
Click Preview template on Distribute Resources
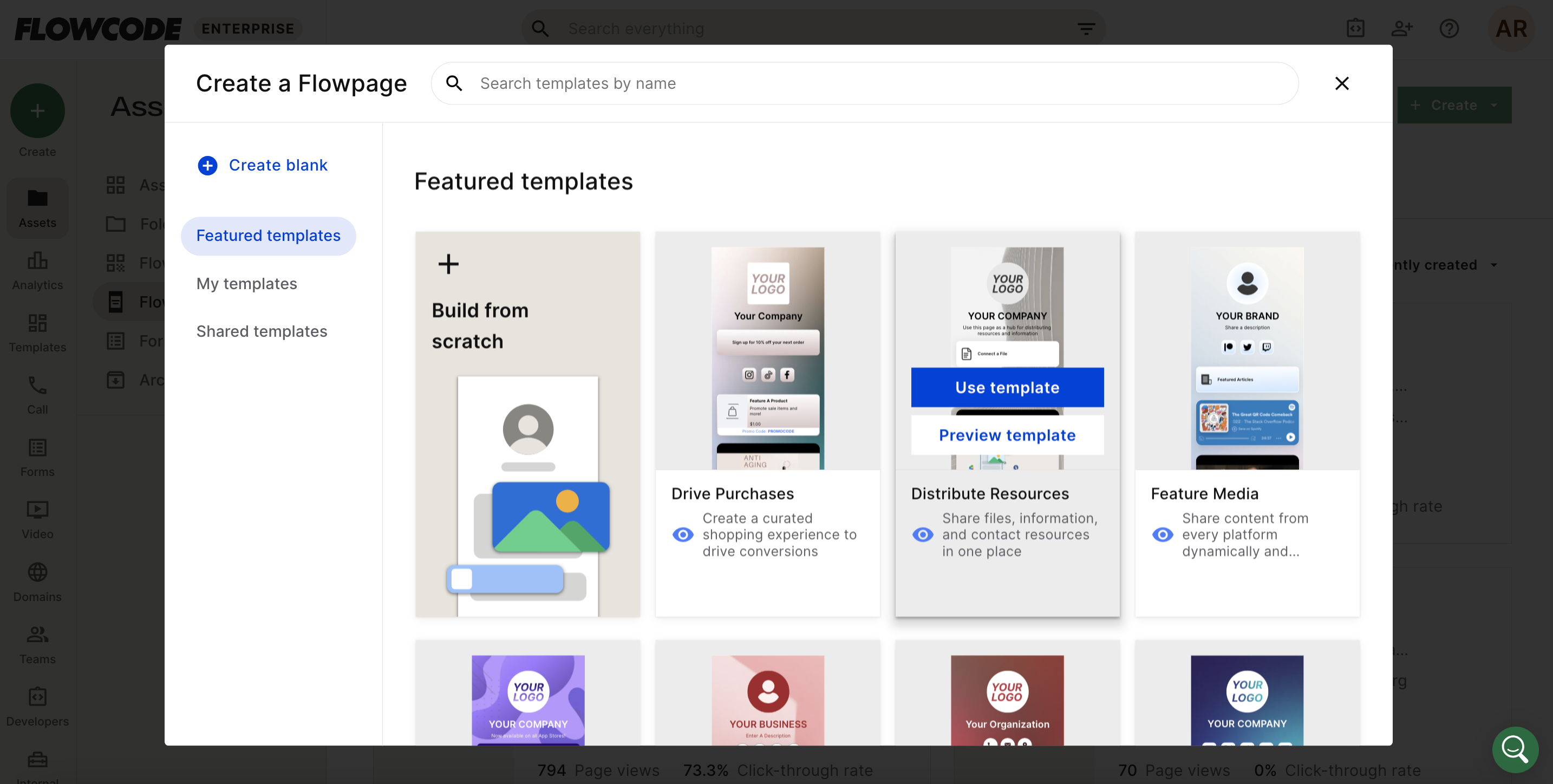point(1007,435)
